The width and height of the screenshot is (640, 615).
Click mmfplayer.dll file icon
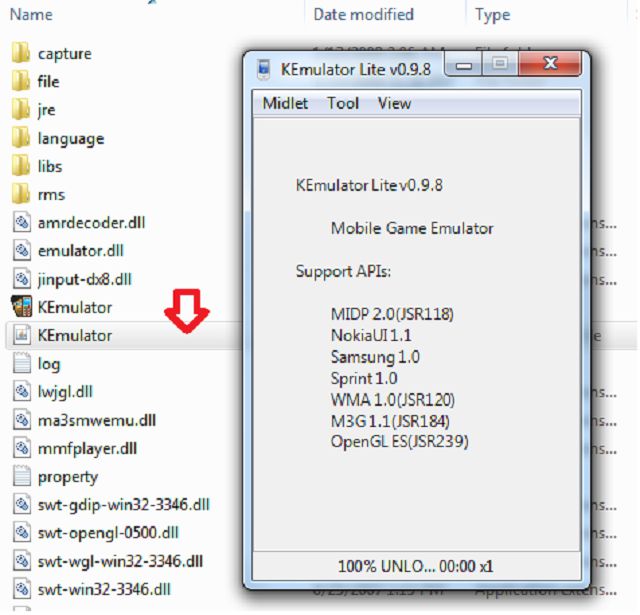22,448
